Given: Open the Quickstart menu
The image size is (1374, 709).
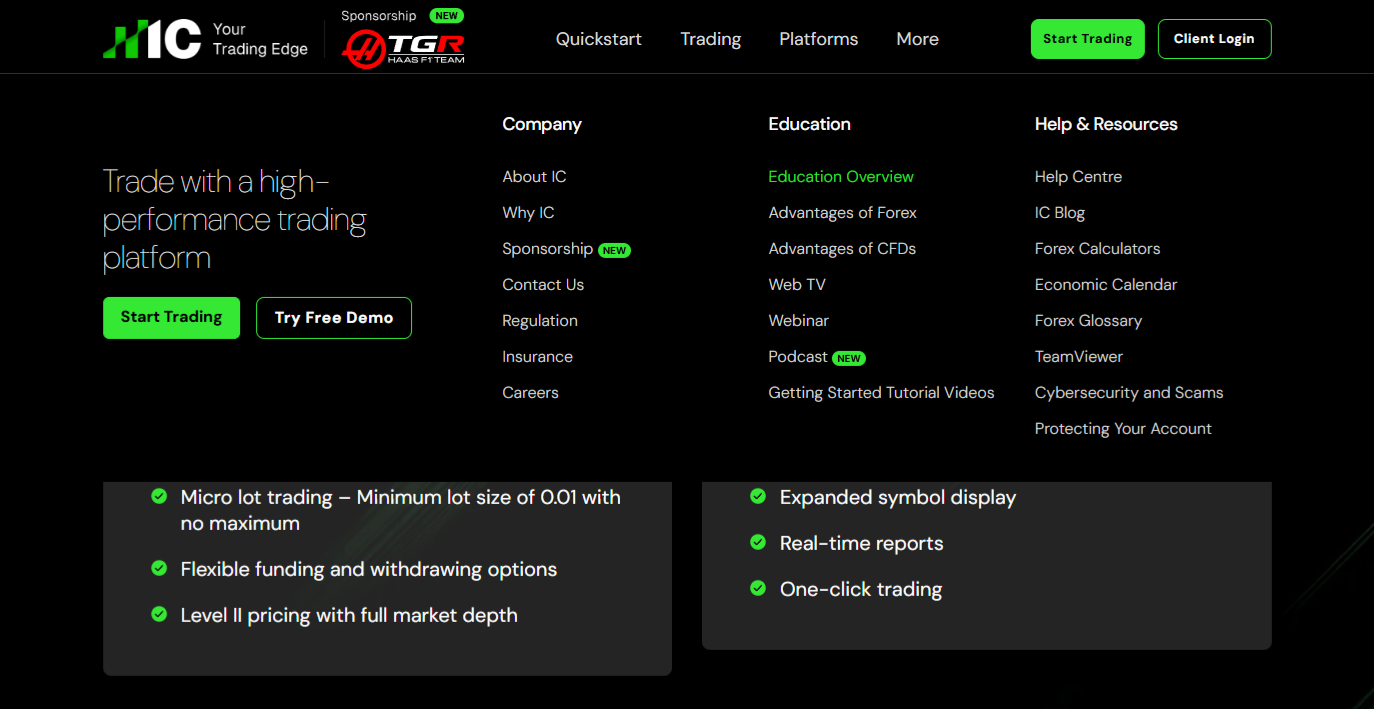Looking at the screenshot, I should [599, 39].
